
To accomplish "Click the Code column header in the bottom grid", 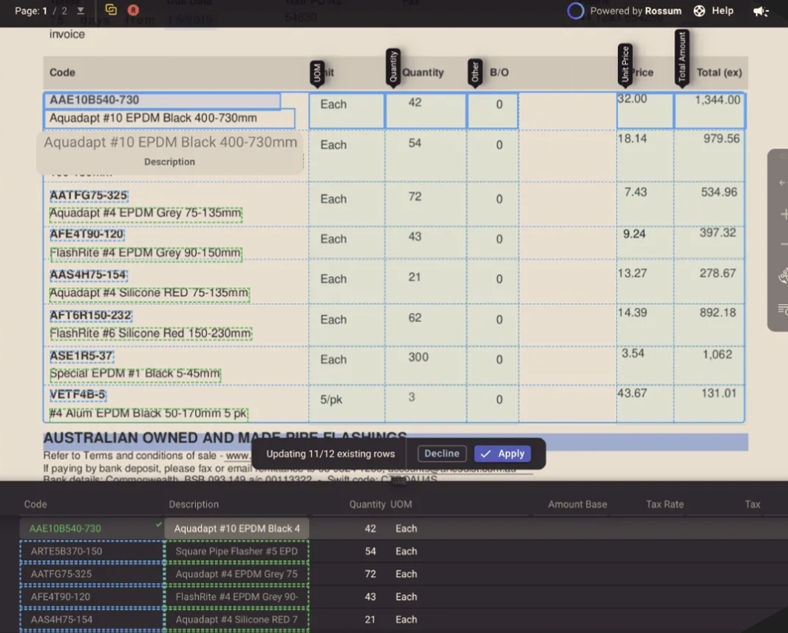I will 35,504.
